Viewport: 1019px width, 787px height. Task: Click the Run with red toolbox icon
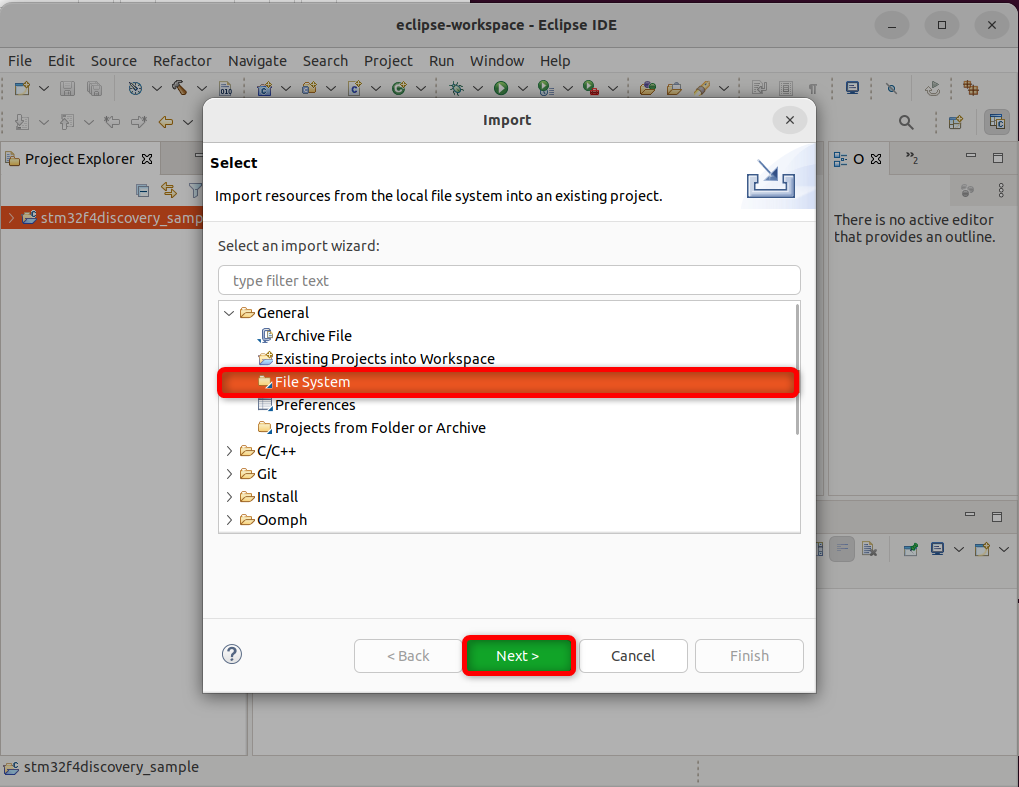tap(591, 88)
